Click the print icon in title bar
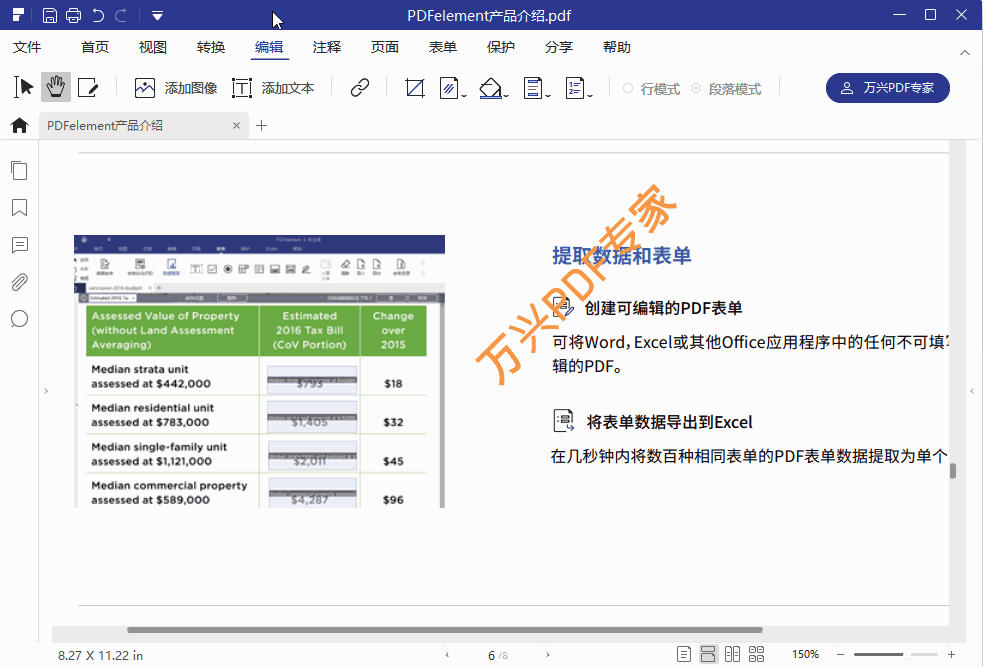Image resolution: width=983 pixels, height=667 pixels. pyautogui.click(x=73, y=16)
